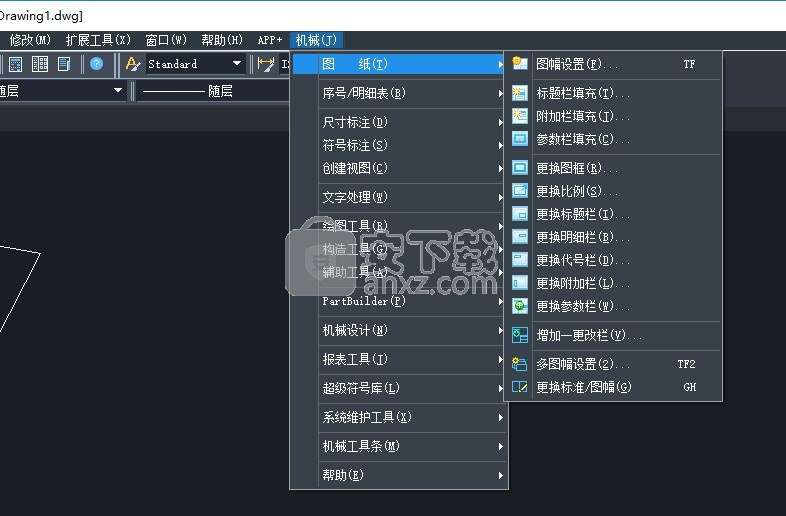Choose 更换代号栏(D)... menu item
This screenshot has height=516, width=786.
tap(613, 260)
